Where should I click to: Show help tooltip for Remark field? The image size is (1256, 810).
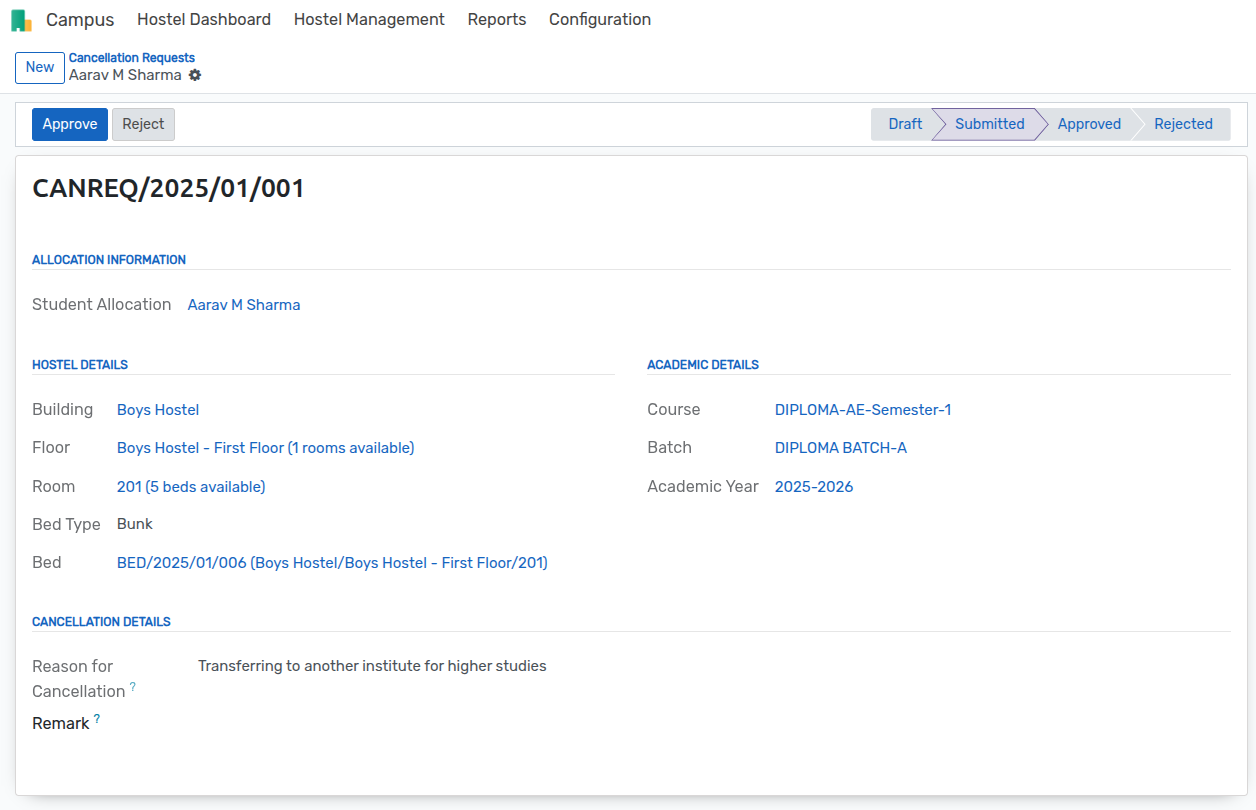(x=97, y=718)
